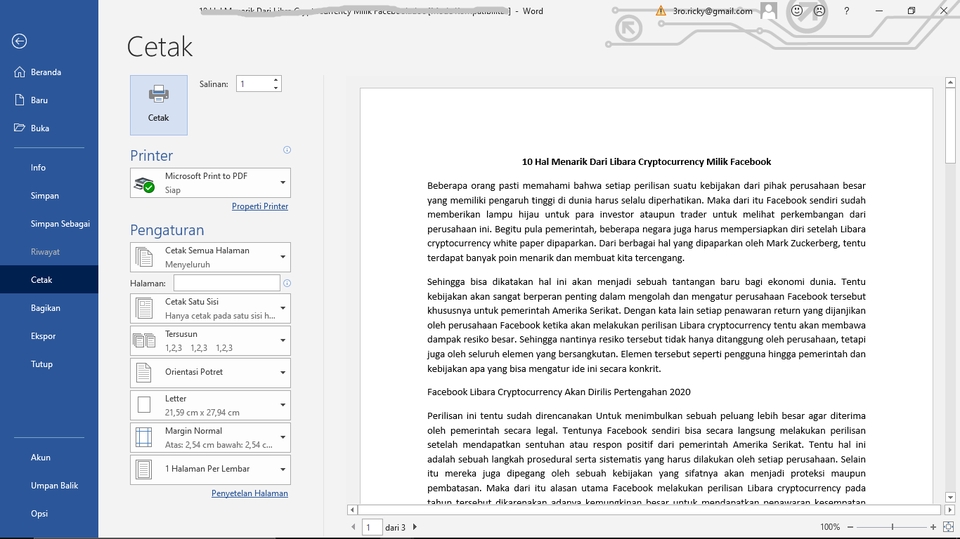Open Properti Printer link
This screenshot has width=960, height=539.
pyautogui.click(x=260, y=206)
